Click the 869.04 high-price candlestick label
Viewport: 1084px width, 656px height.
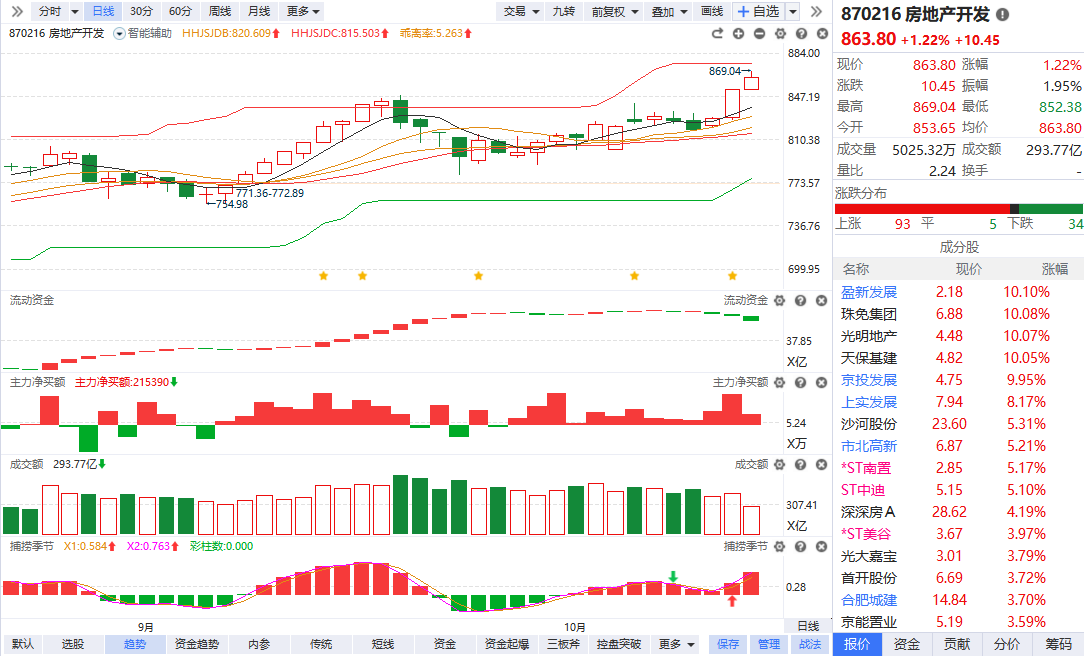coord(724,71)
